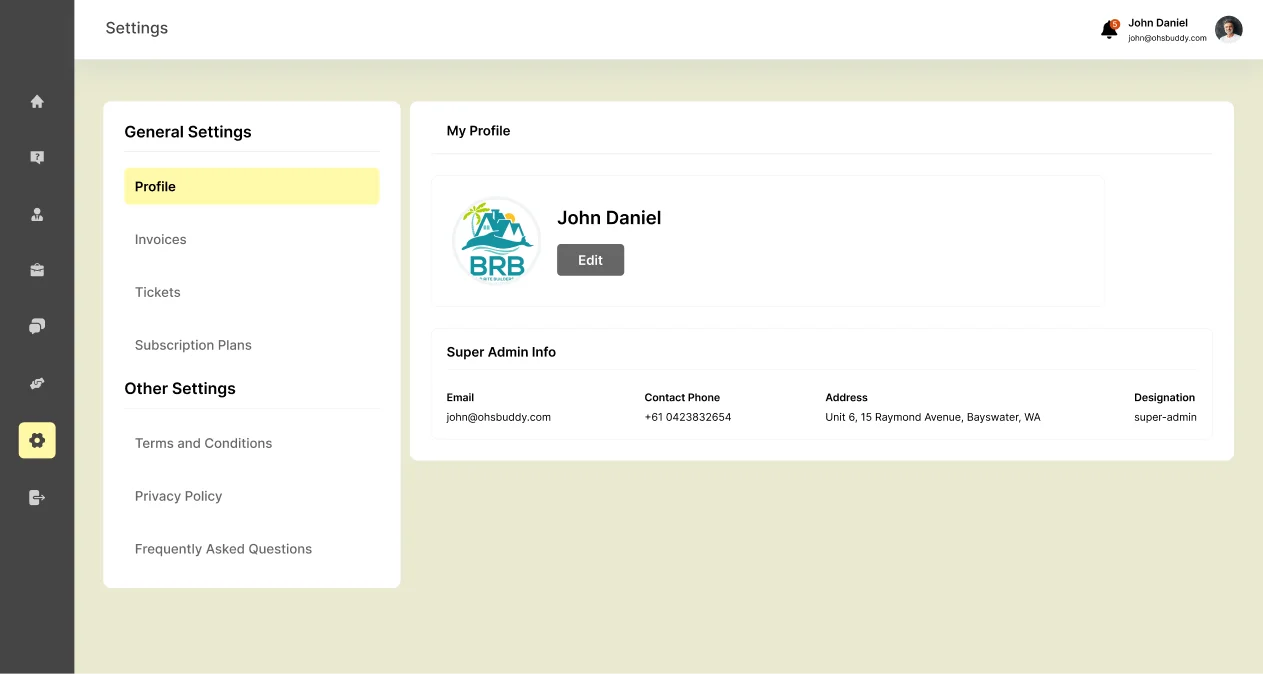Click the handshake icon in sidebar
Image resolution: width=1263 pixels, height=674 pixels.
pos(37,383)
